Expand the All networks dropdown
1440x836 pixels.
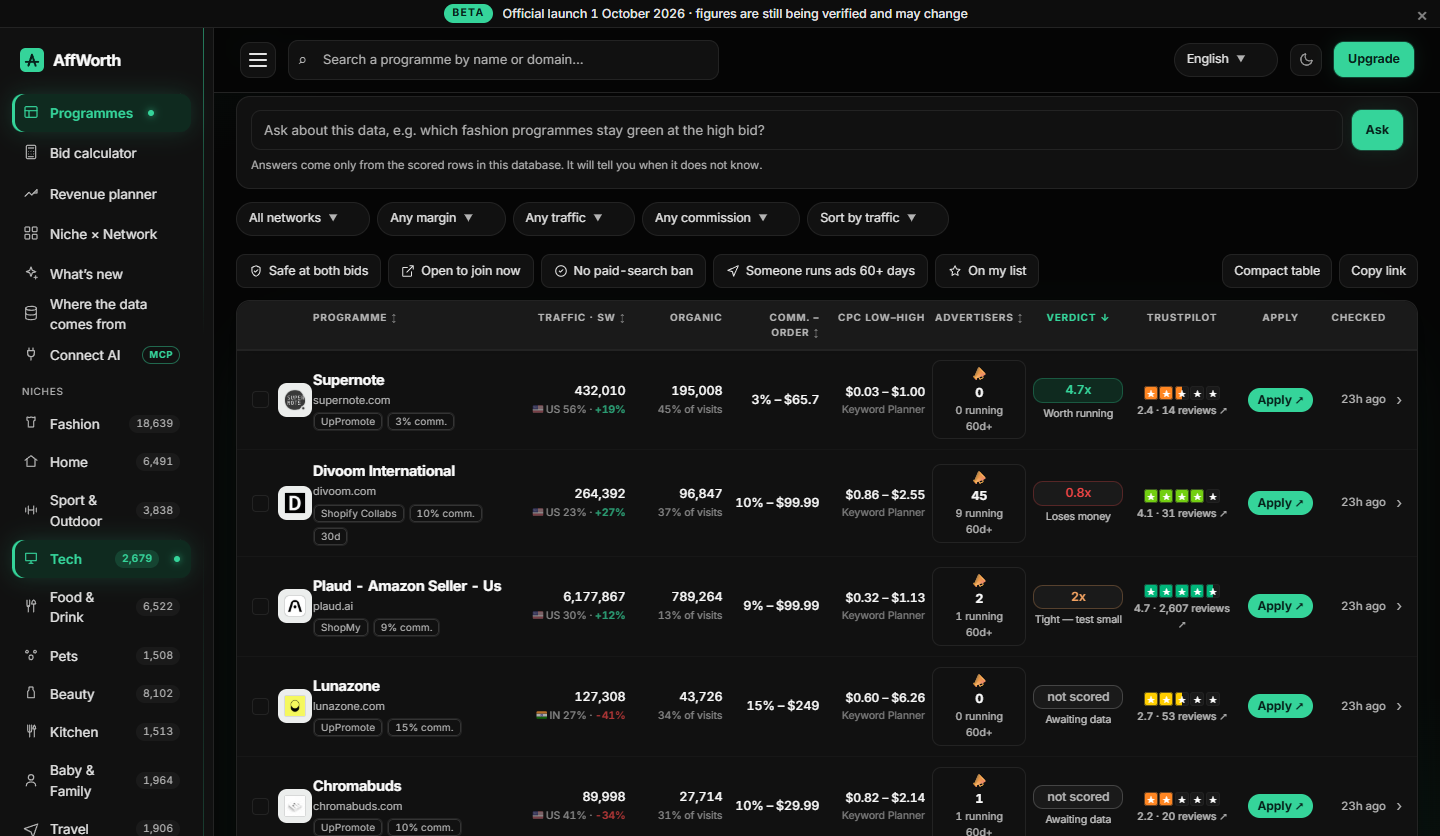click(303, 218)
